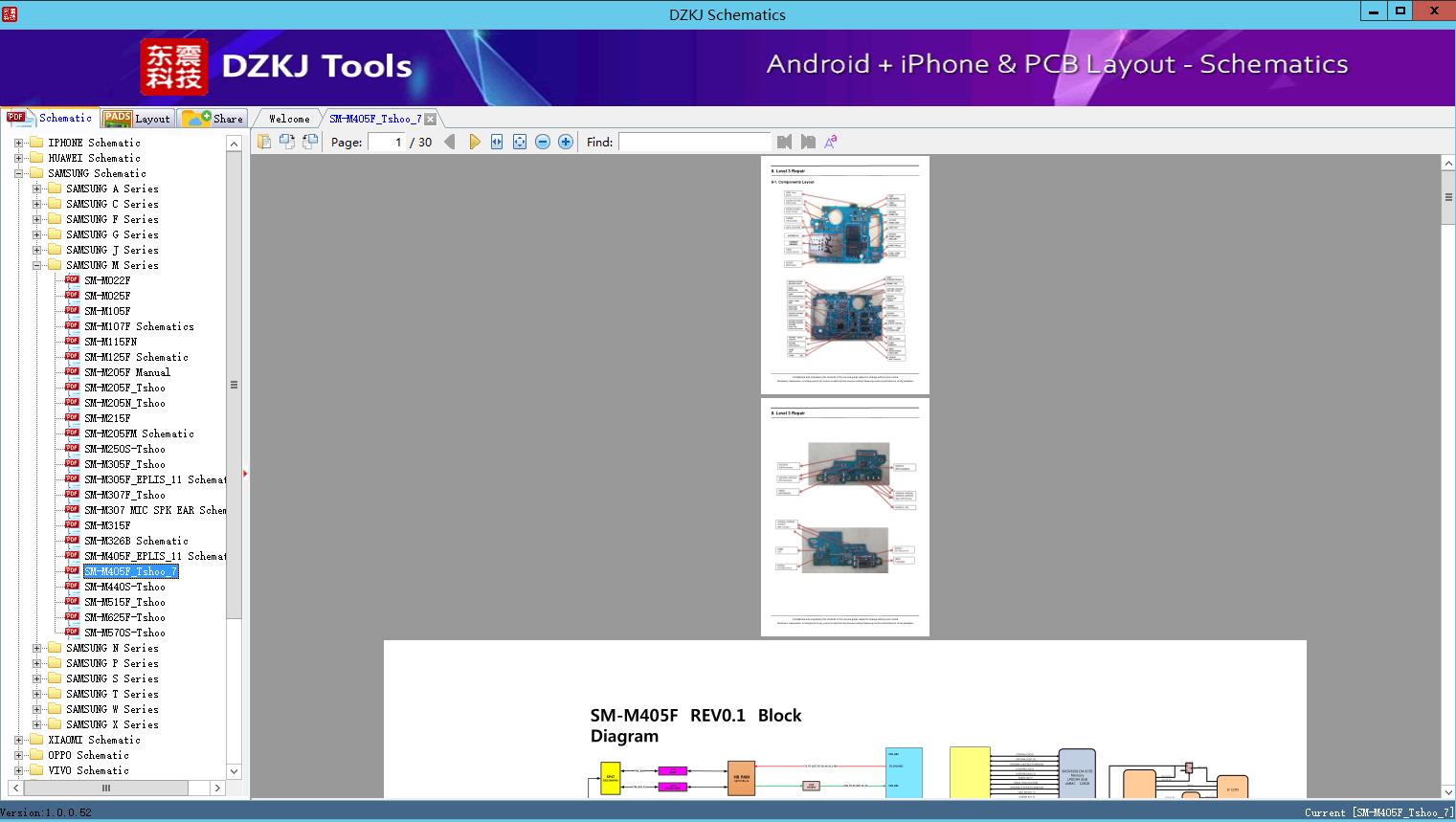
Task: Expand the SAMSUNG A Series node
Action: (x=36, y=189)
